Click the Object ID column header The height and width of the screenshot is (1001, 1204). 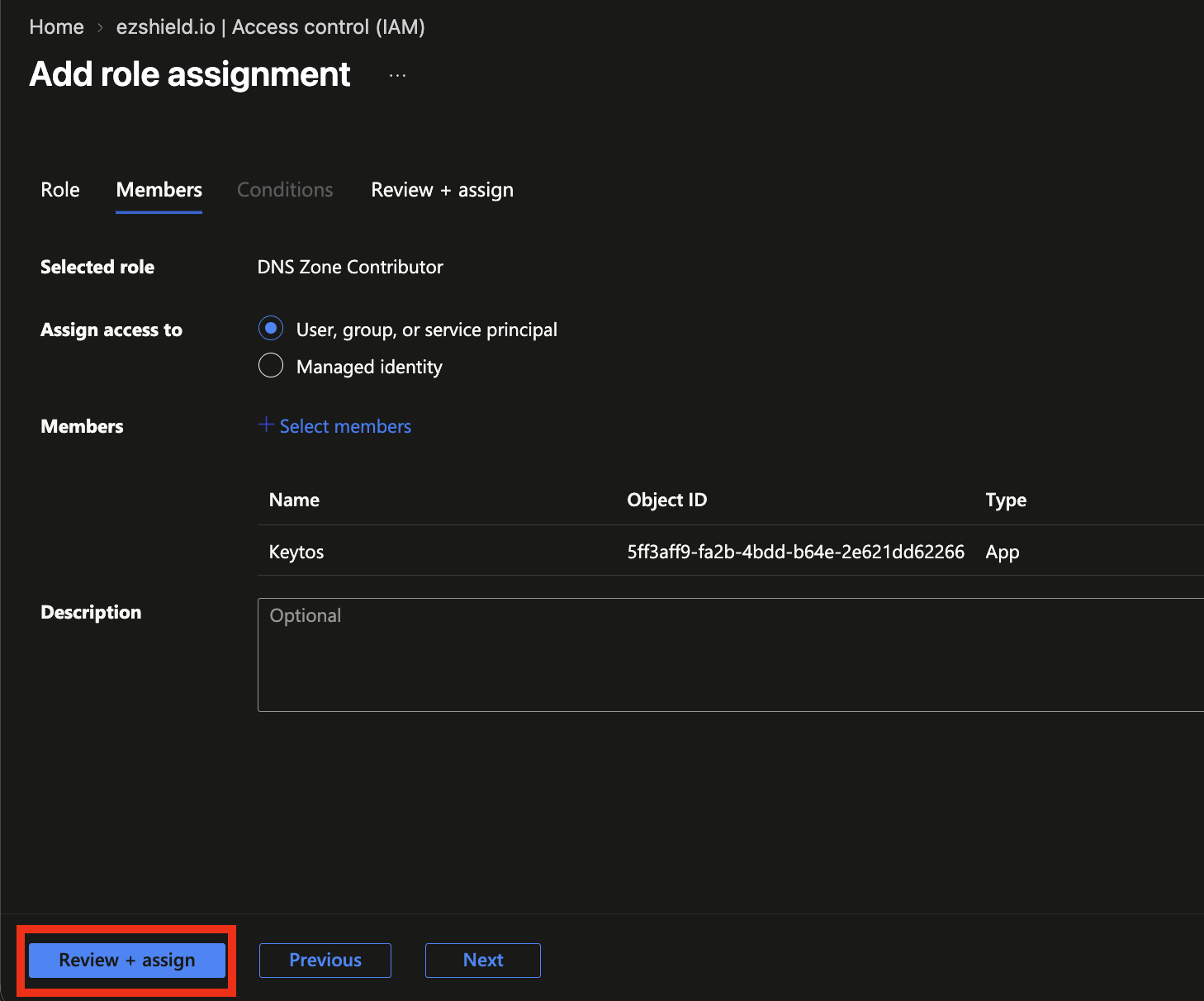[666, 500]
